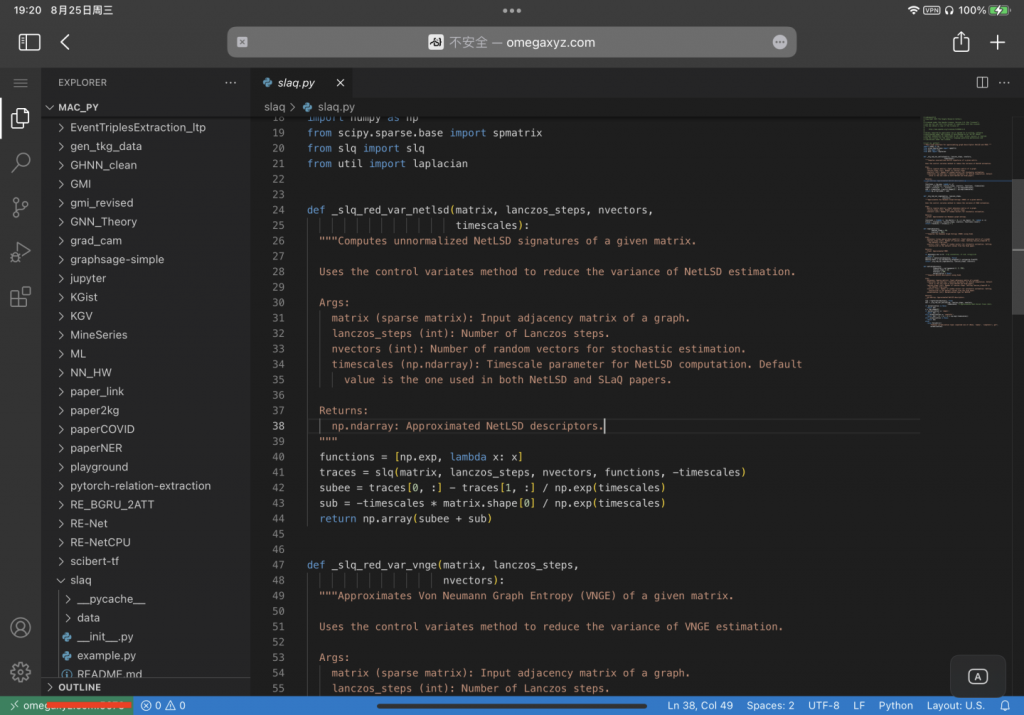
Task: Click Spaces: 2 indentation setting
Action: click(770, 705)
